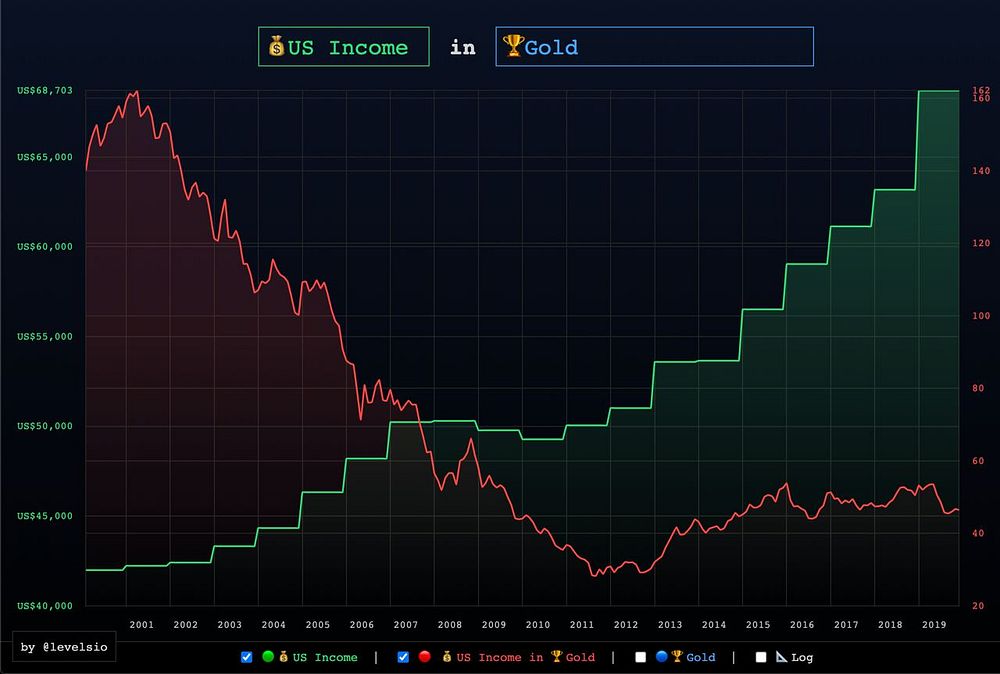
Task: Click the green circle legend marker
Action: tap(268, 656)
